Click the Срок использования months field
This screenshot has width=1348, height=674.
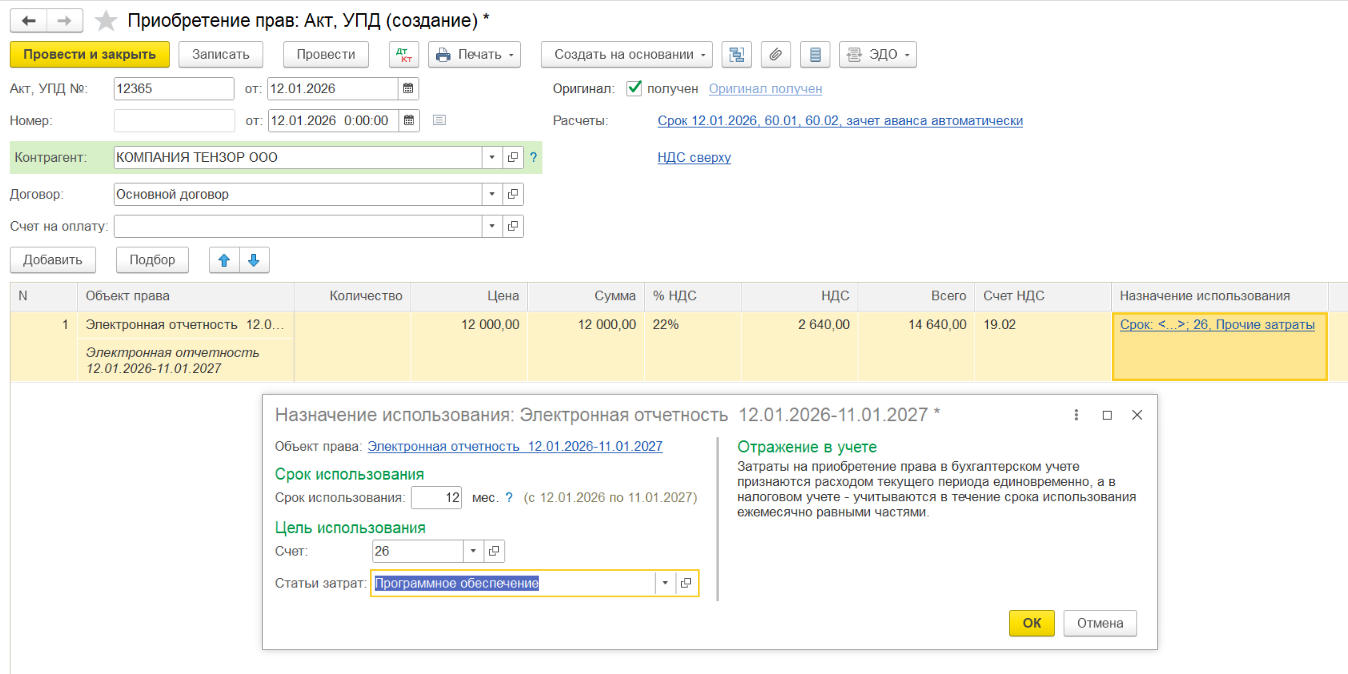[436, 497]
